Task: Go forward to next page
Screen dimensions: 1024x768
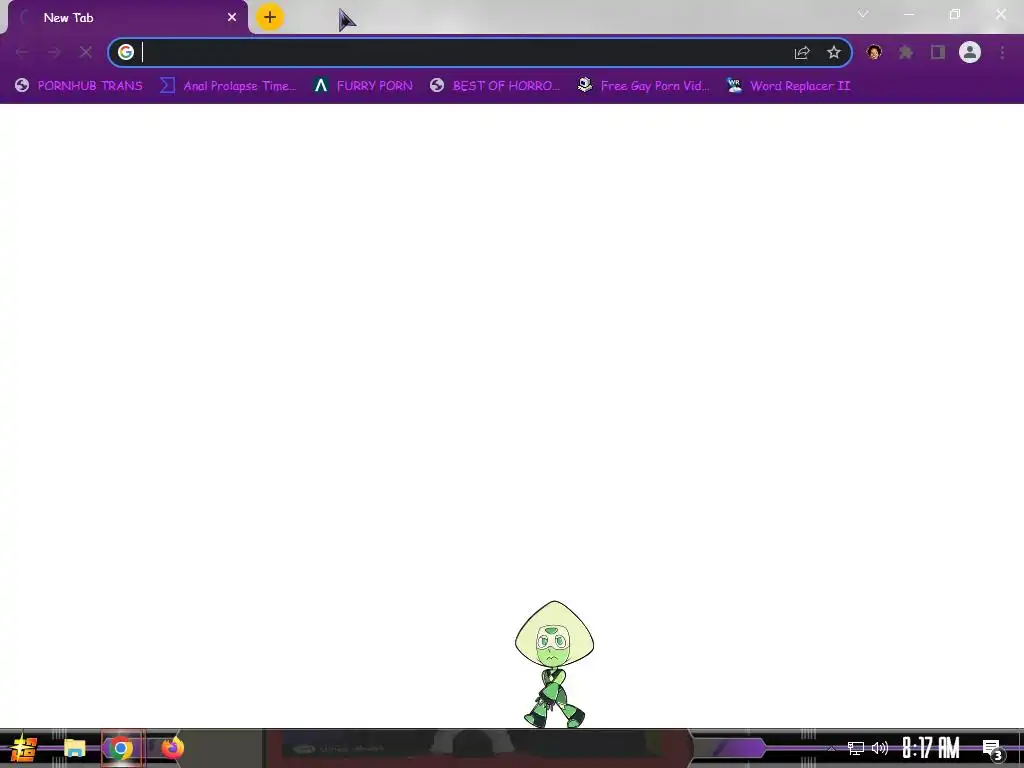Action: (54, 52)
